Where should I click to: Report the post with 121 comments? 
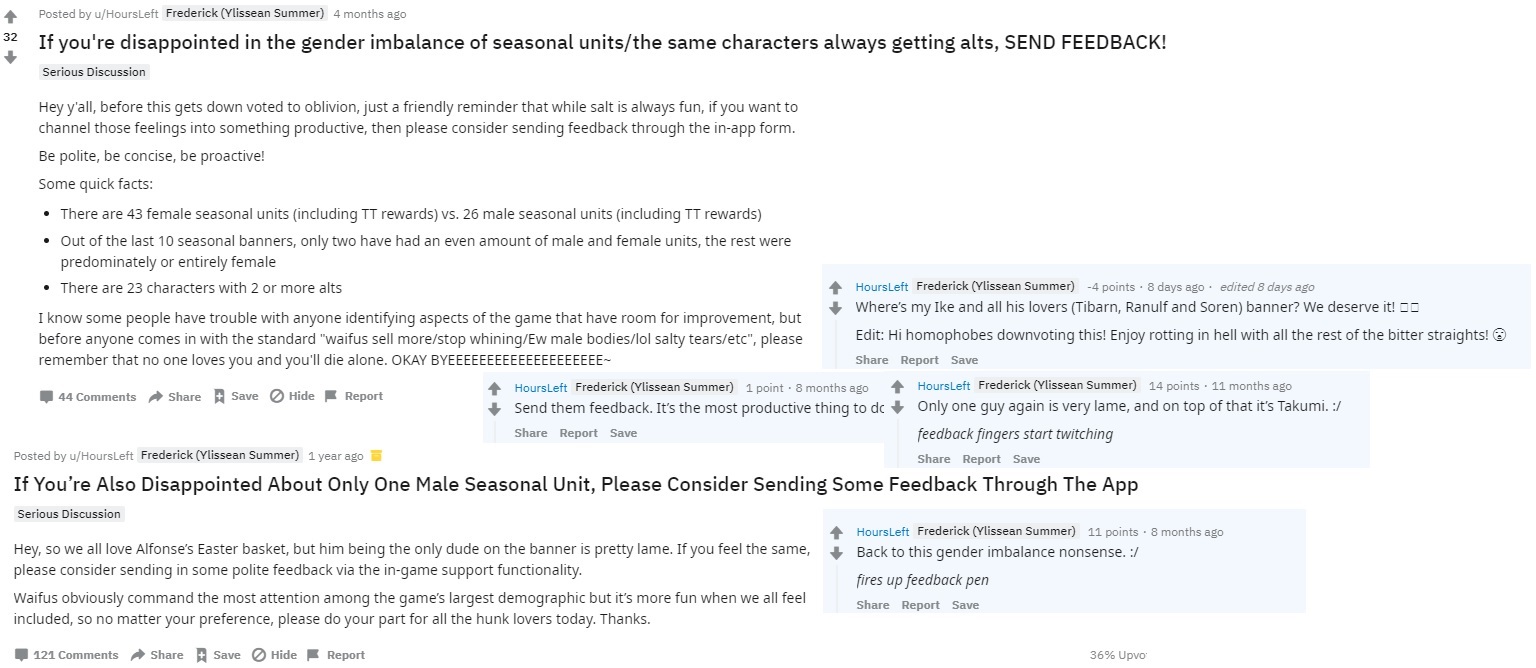click(335, 655)
